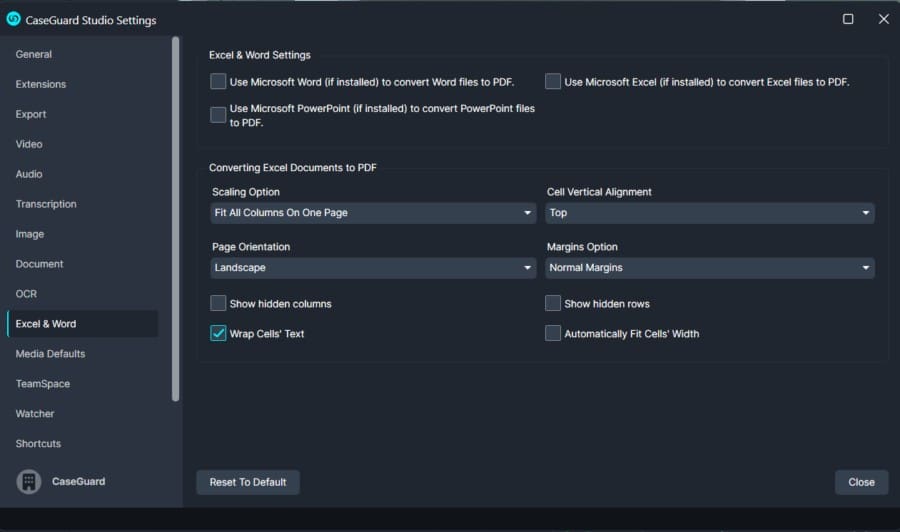Open the OCR settings section
The image size is (900, 532).
point(26,294)
